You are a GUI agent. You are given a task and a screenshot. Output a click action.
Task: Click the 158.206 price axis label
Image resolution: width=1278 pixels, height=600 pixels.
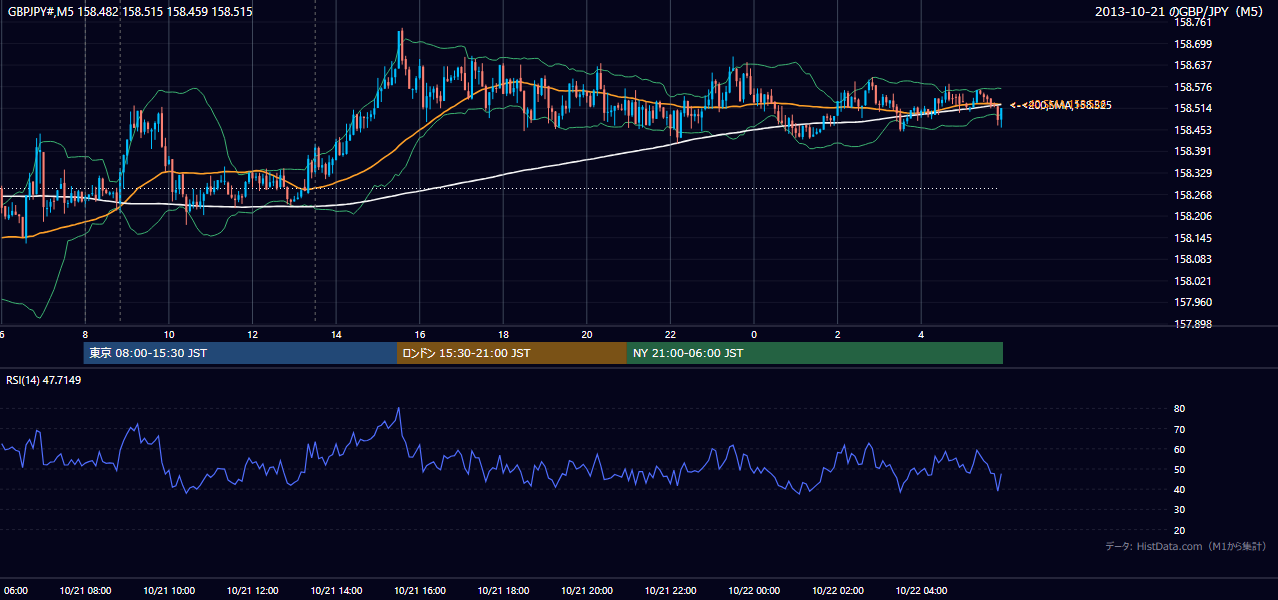pos(1193,216)
